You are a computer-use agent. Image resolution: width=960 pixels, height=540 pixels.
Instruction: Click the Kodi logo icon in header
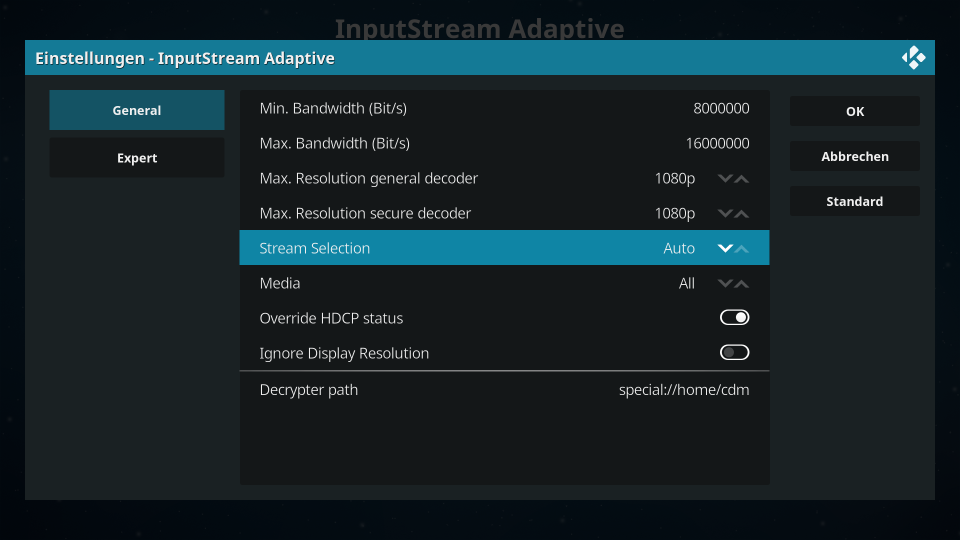click(913, 58)
